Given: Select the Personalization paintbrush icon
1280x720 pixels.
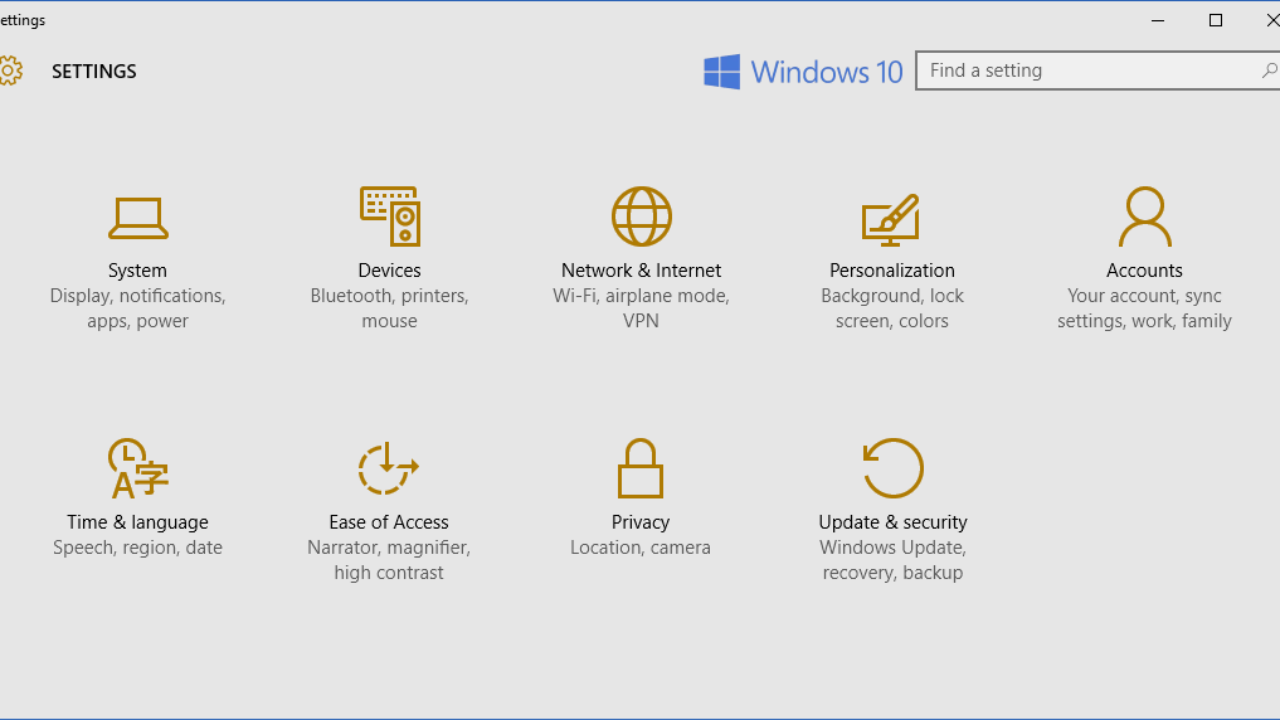Looking at the screenshot, I should click(x=891, y=219).
